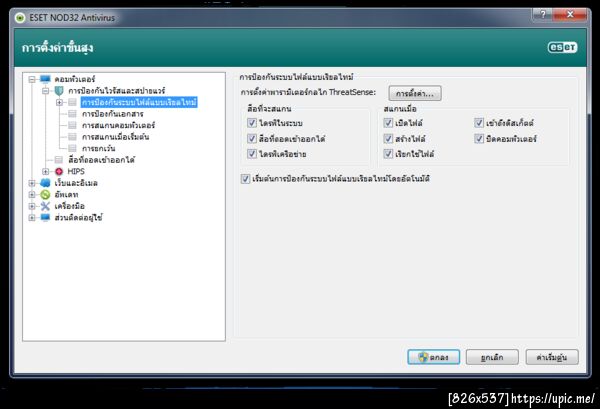The height and width of the screenshot is (409, 600).
Task: Expand the HIPS tree node
Action: [x=46, y=171]
